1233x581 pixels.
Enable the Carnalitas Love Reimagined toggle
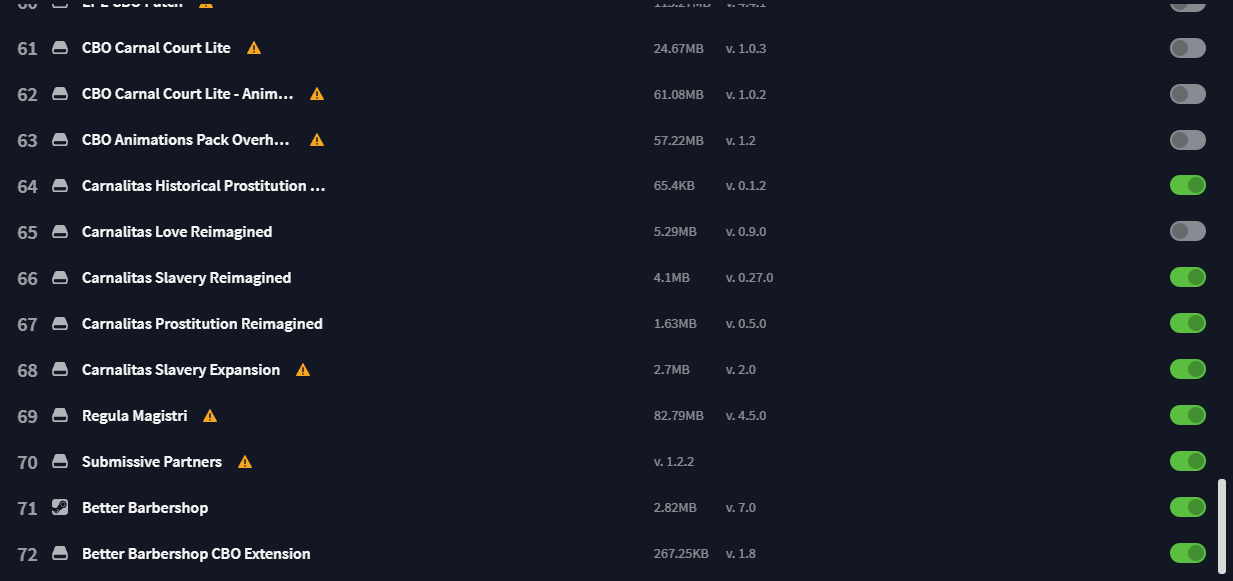(1188, 231)
